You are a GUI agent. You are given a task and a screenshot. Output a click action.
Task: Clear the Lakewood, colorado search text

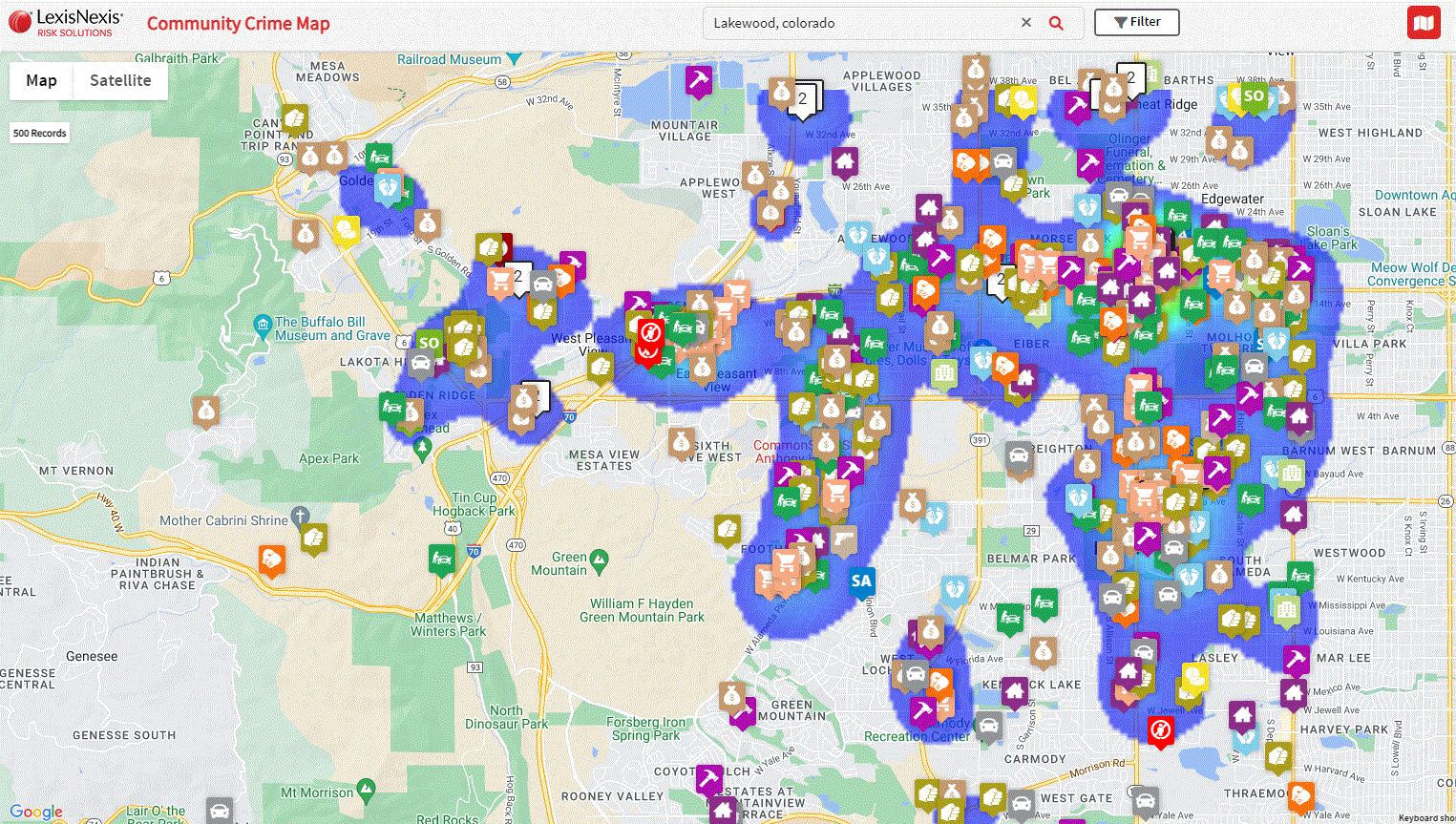(1026, 22)
